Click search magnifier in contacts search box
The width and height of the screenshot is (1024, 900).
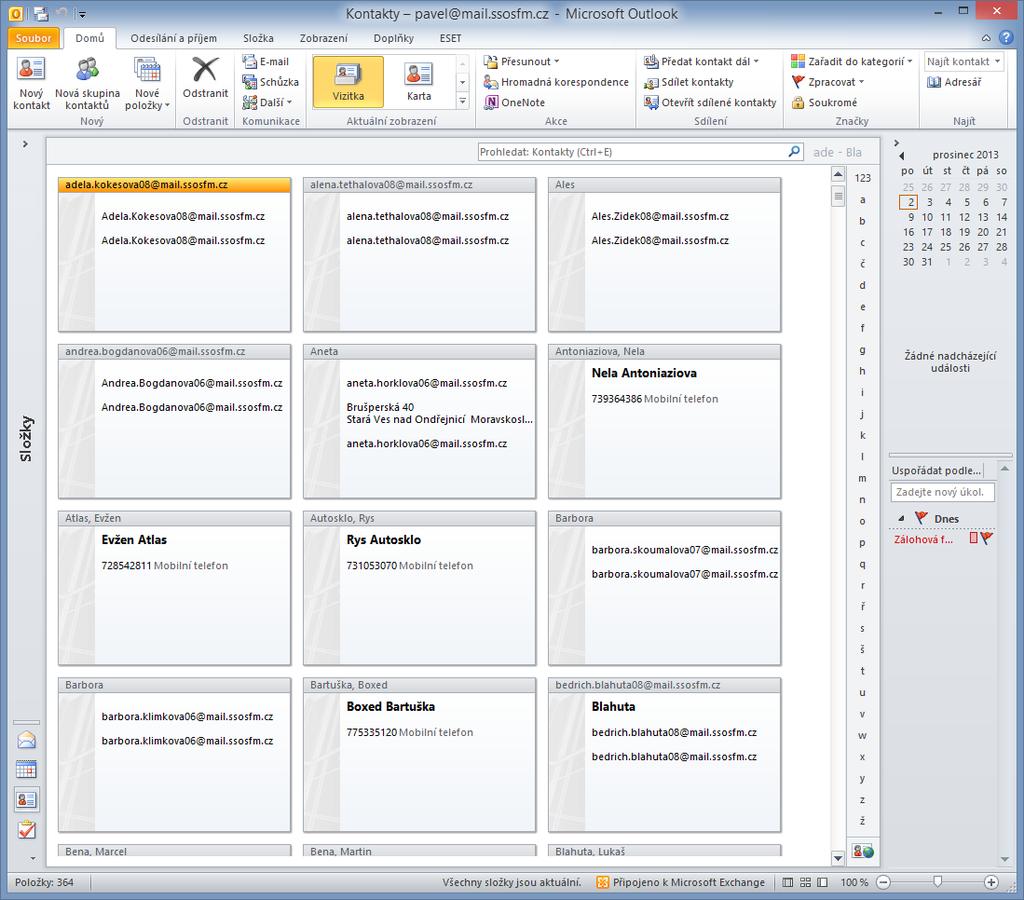(x=794, y=152)
